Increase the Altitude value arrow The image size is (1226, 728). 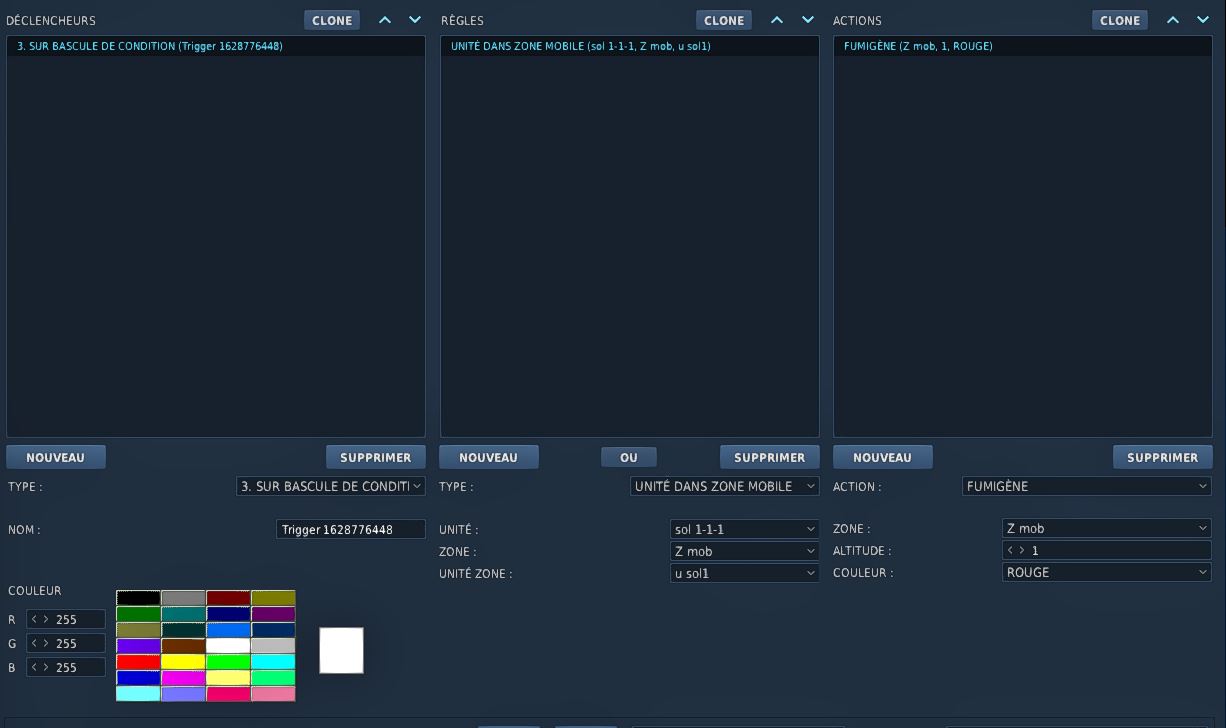1022,551
